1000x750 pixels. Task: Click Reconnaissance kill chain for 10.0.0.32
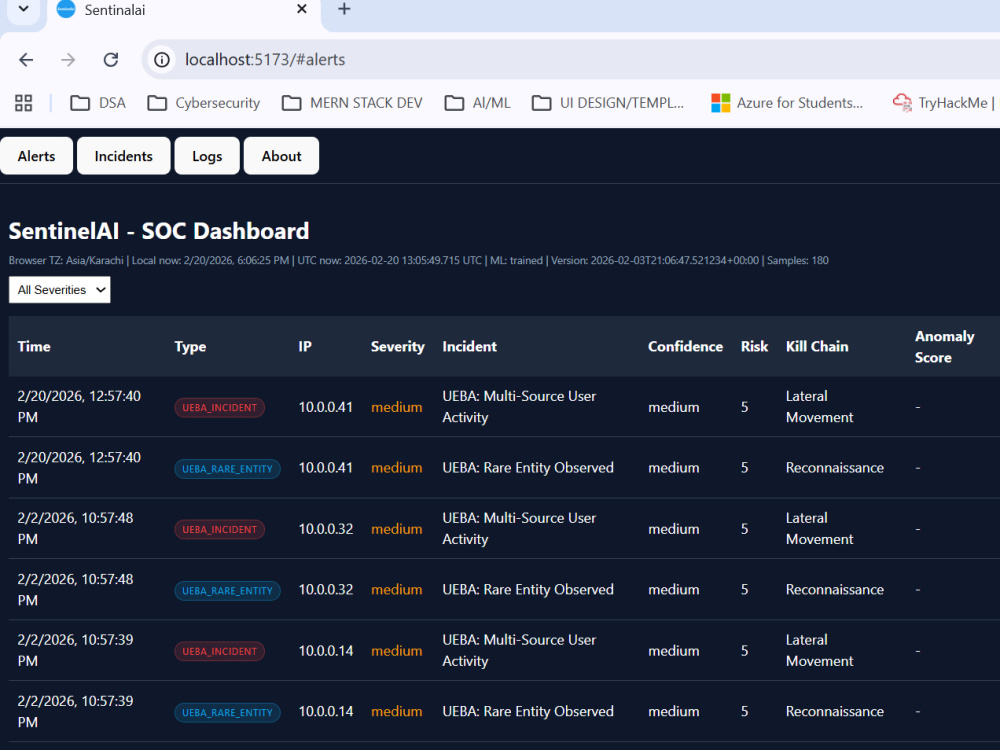point(835,589)
